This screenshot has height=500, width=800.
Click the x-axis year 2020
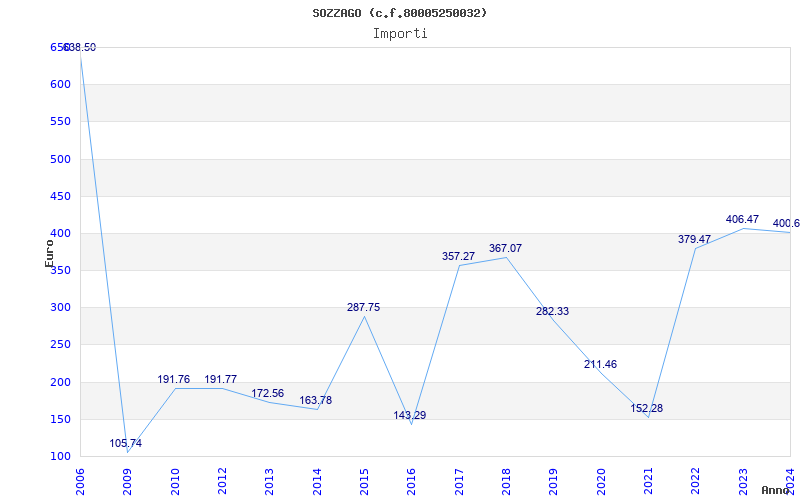click(601, 481)
